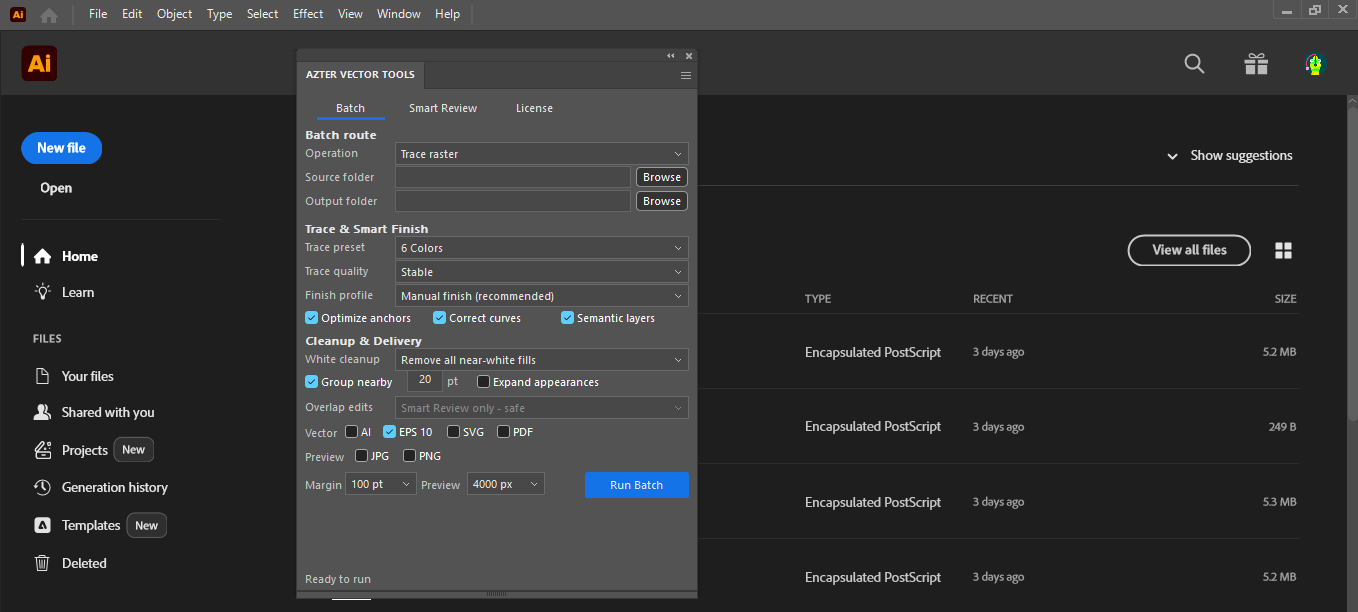Image resolution: width=1358 pixels, height=612 pixels.
Task: Open the Effect menu
Action: (x=308, y=14)
